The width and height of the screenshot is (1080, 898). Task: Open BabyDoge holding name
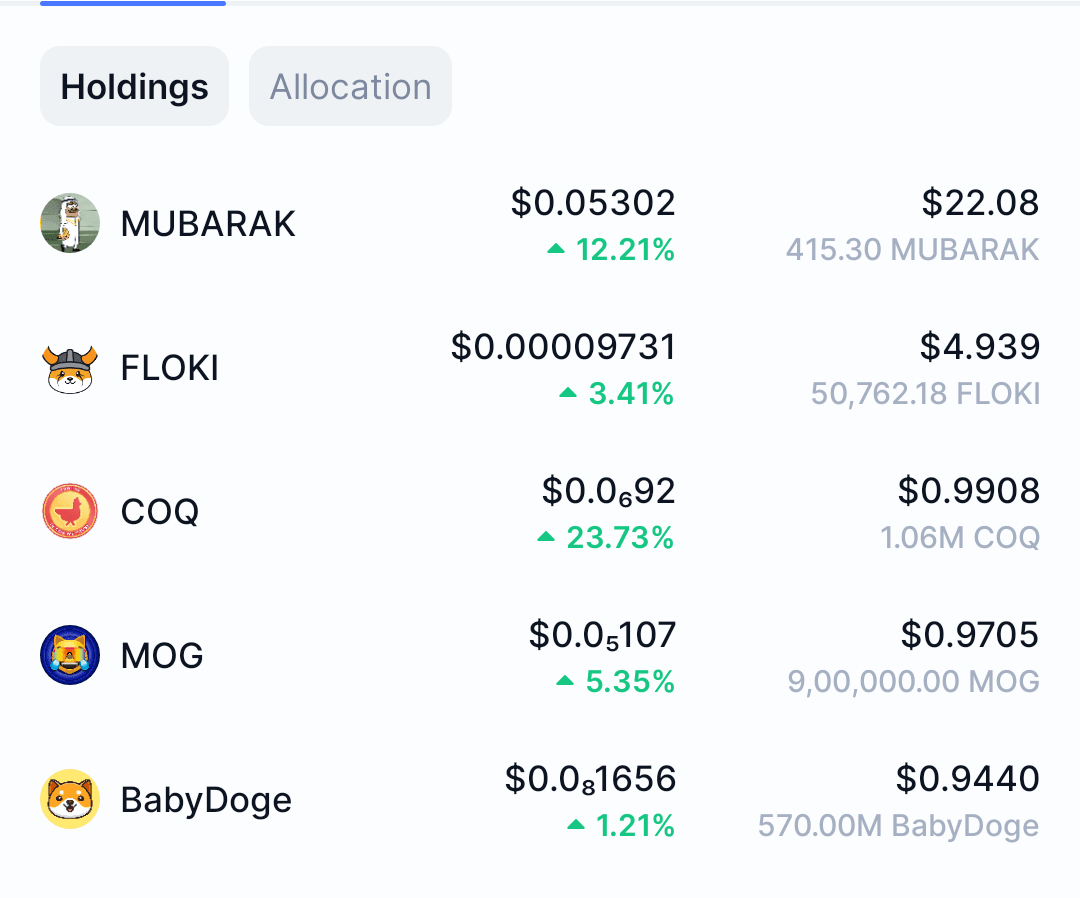(206, 800)
